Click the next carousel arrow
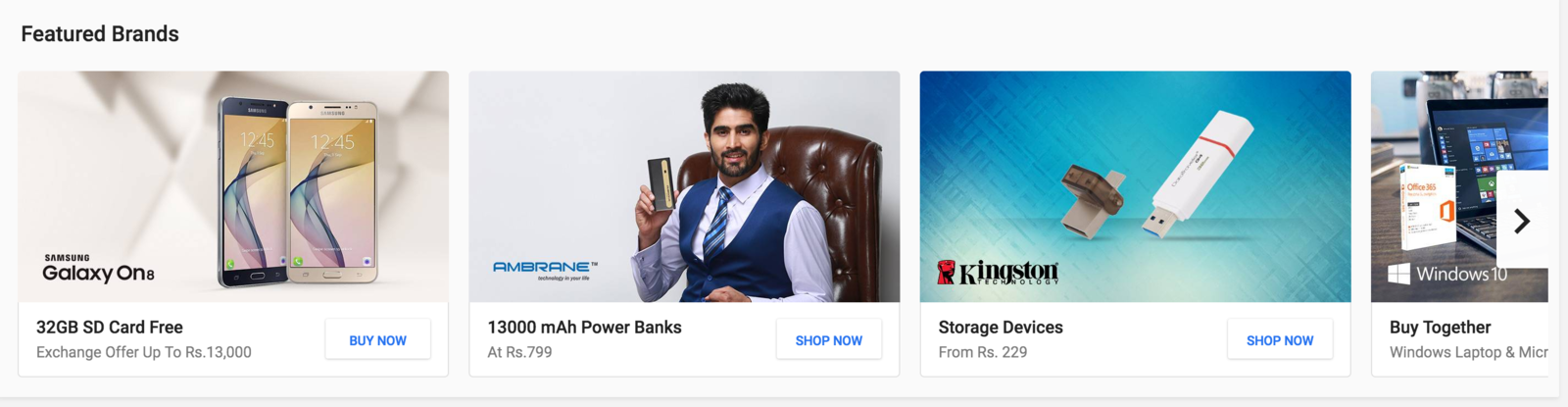Viewport: 1568px width, 407px height. 1522,221
